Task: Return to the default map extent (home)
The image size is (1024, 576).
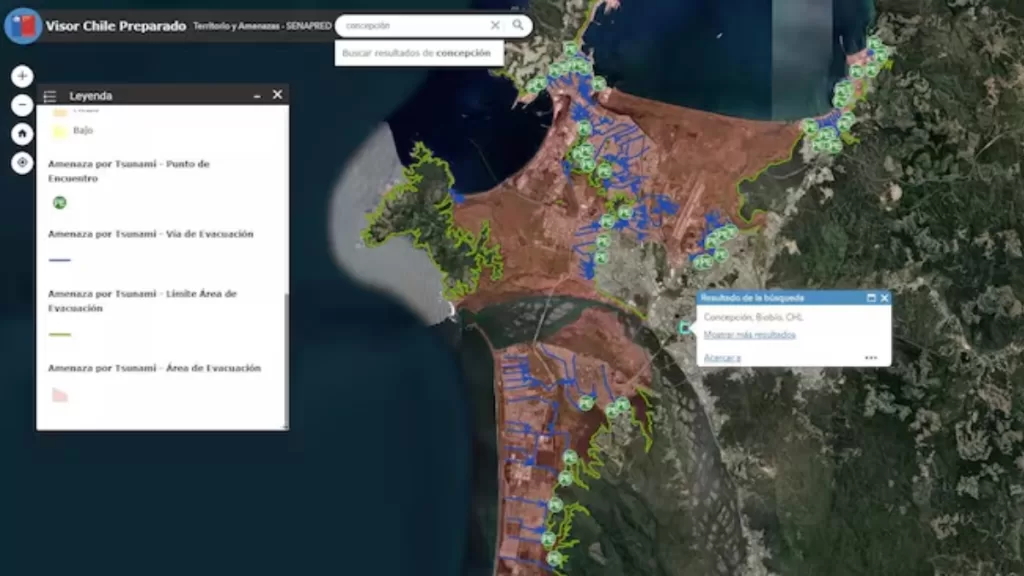Action: (22, 134)
